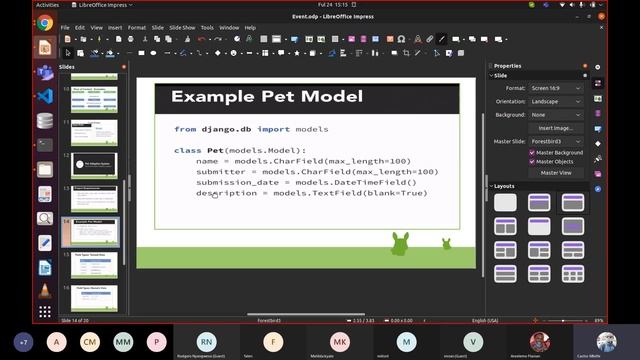
Task: Click the Undo arrow in toolbar
Action: pyautogui.click(x=201, y=39)
